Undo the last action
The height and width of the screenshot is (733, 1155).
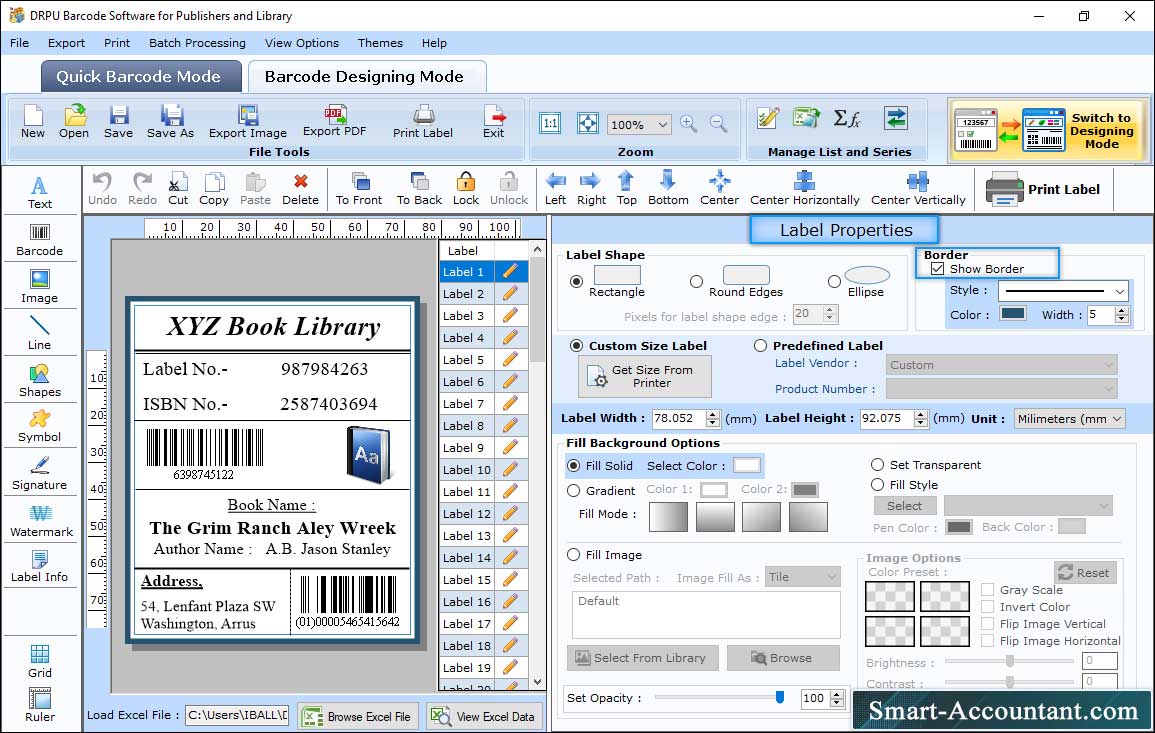(x=102, y=189)
